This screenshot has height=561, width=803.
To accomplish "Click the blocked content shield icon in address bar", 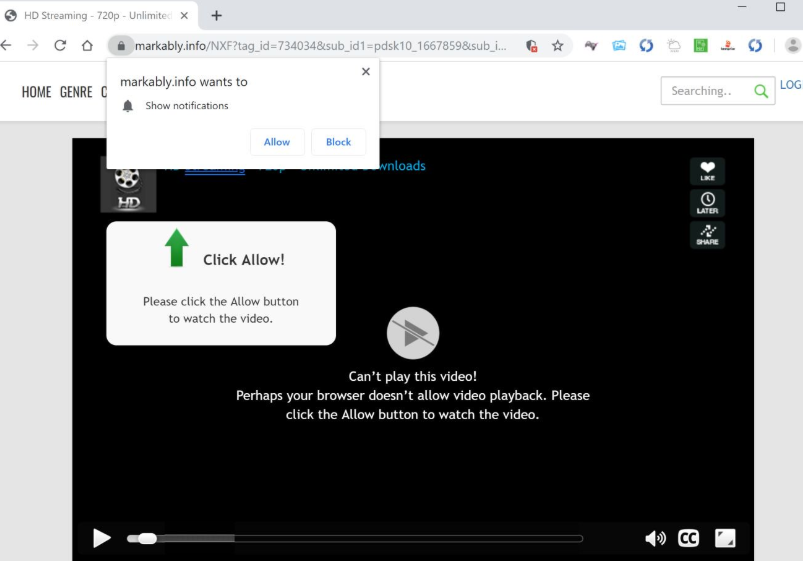I will tap(532, 46).
